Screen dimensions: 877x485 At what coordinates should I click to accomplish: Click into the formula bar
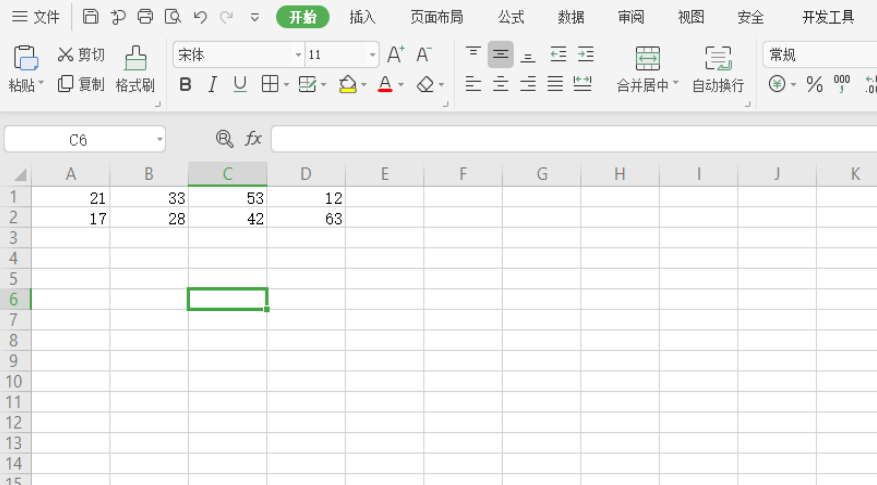(x=574, y=139)
